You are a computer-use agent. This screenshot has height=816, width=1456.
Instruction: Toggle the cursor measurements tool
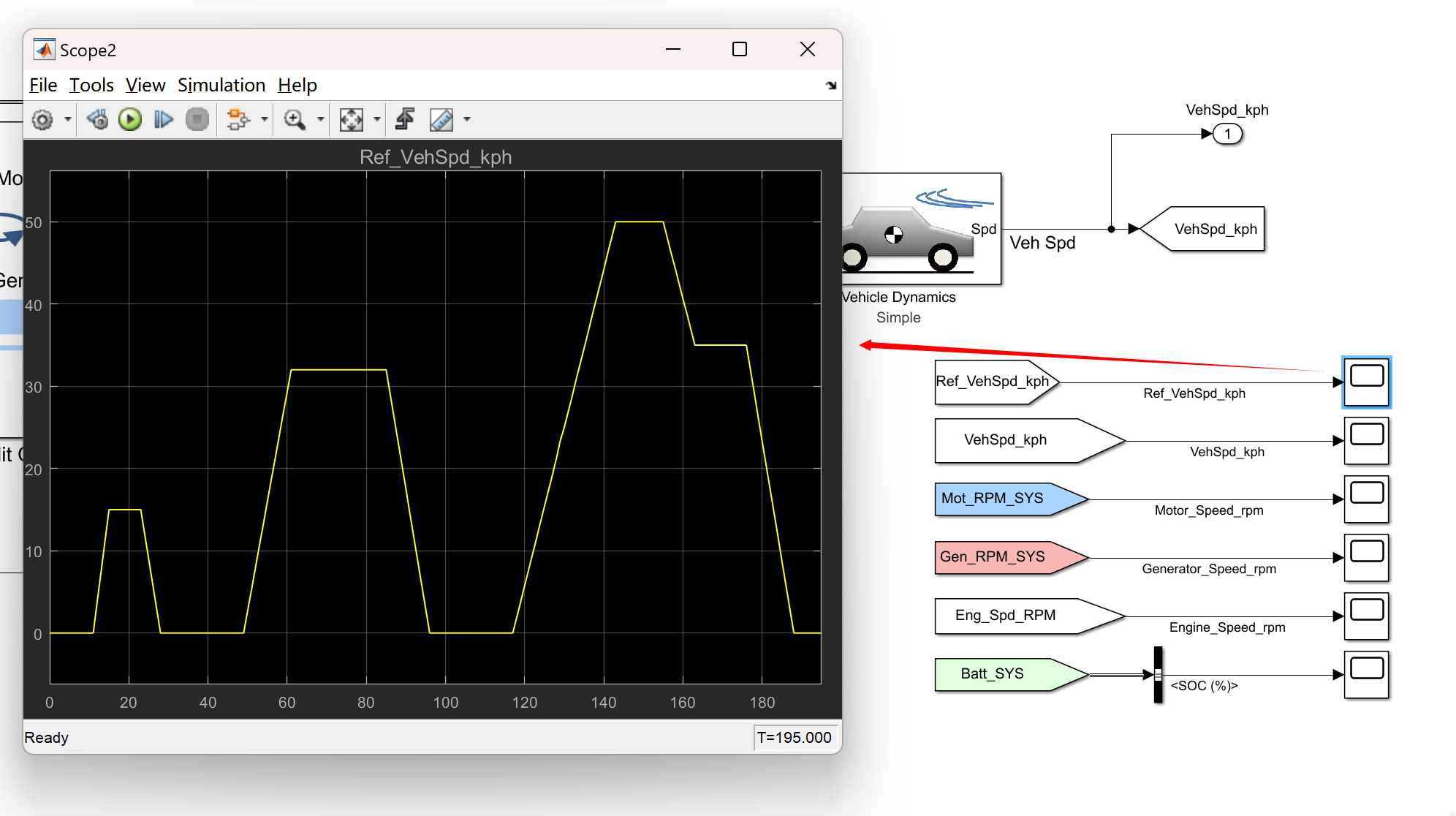pyautogui.click(x=404, y=119)
